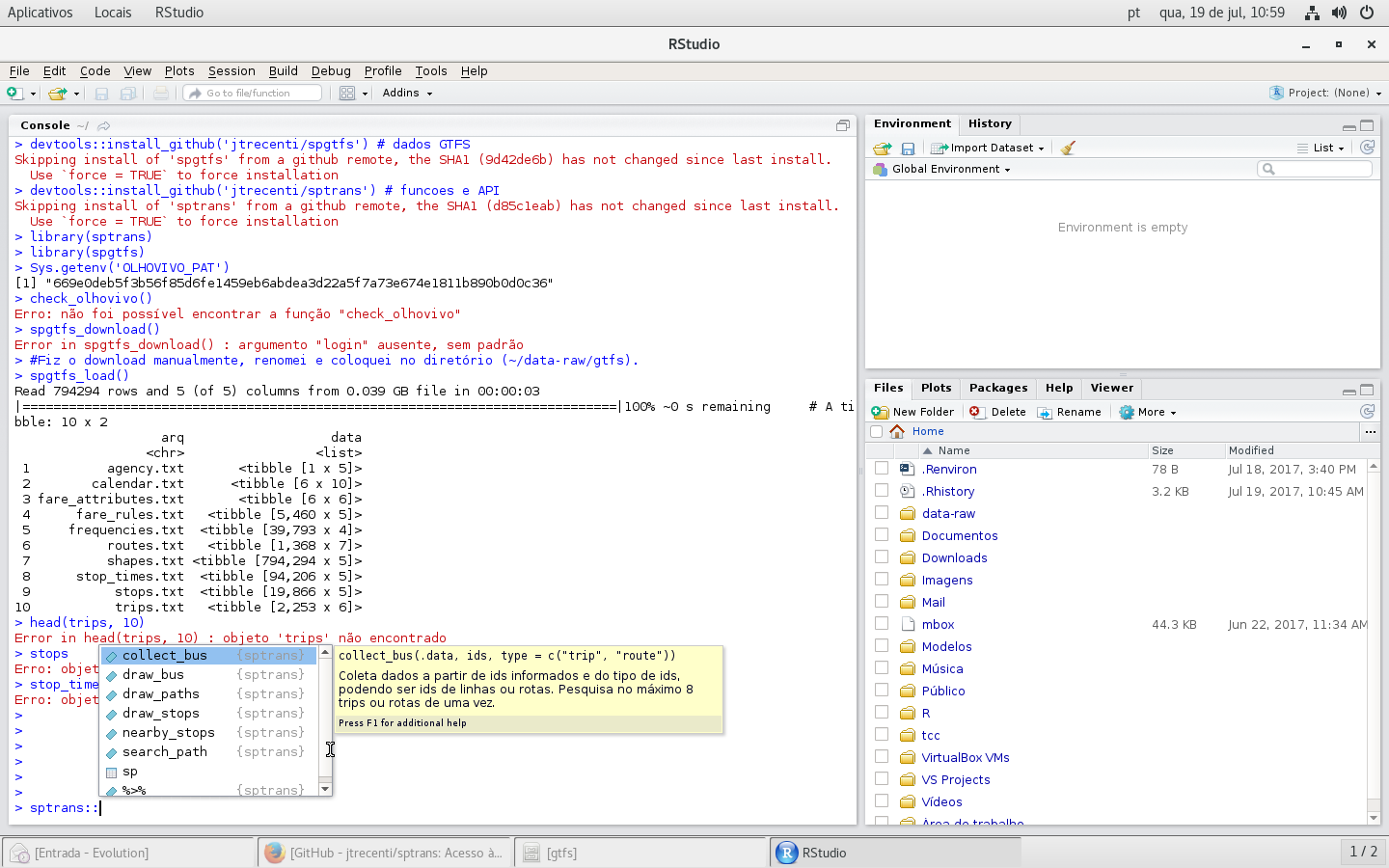The width and height of the screenshot is (1389, 868).
Task: Refresh the Environment pane
Action: [1367, 148]
